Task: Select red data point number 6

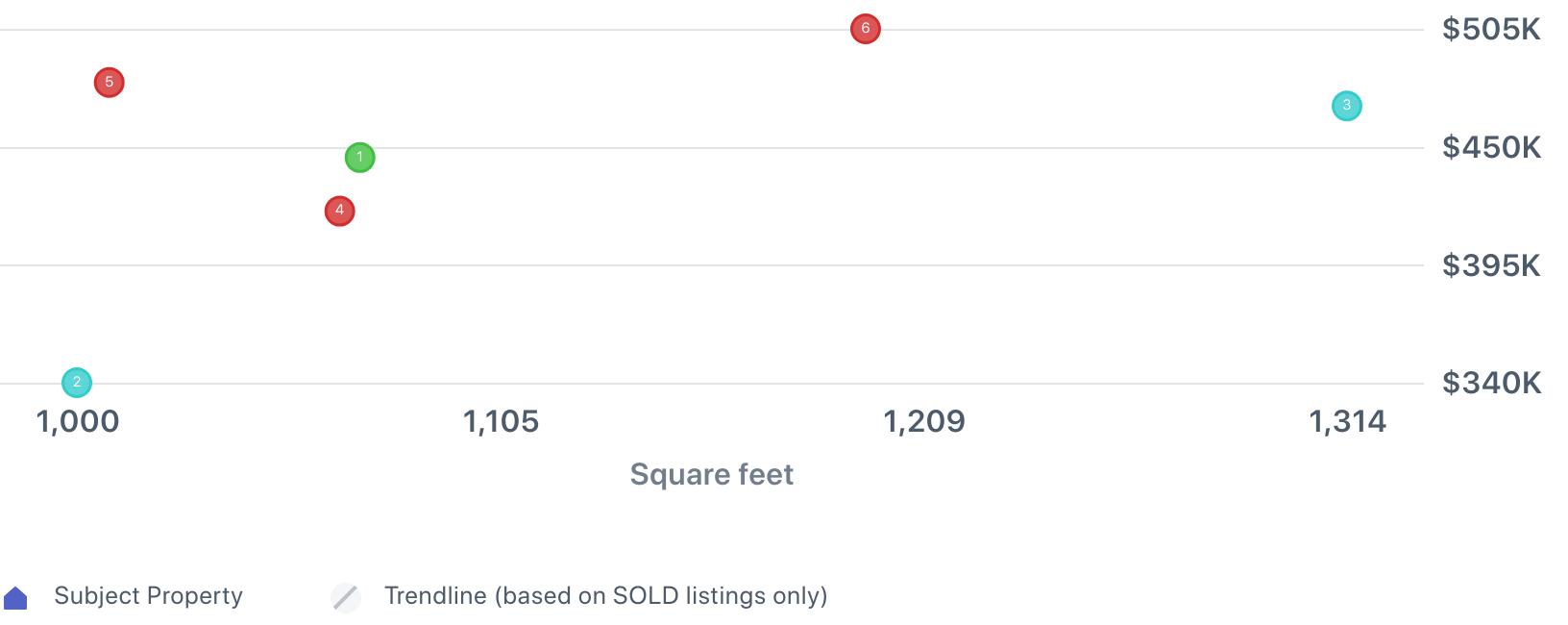Action: point(865,29)
